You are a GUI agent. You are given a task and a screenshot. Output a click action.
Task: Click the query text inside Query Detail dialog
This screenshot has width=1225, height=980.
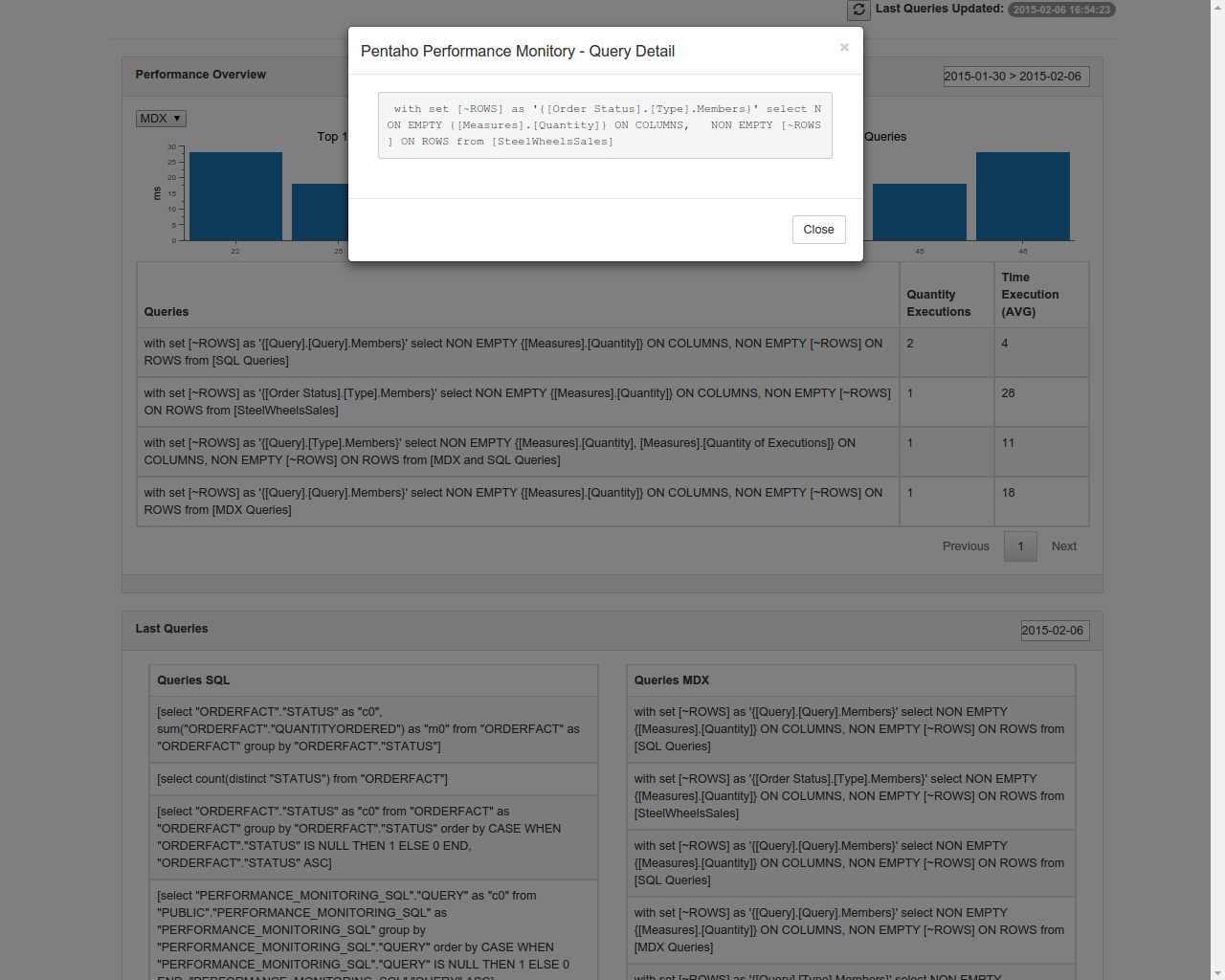pos(605,125)
